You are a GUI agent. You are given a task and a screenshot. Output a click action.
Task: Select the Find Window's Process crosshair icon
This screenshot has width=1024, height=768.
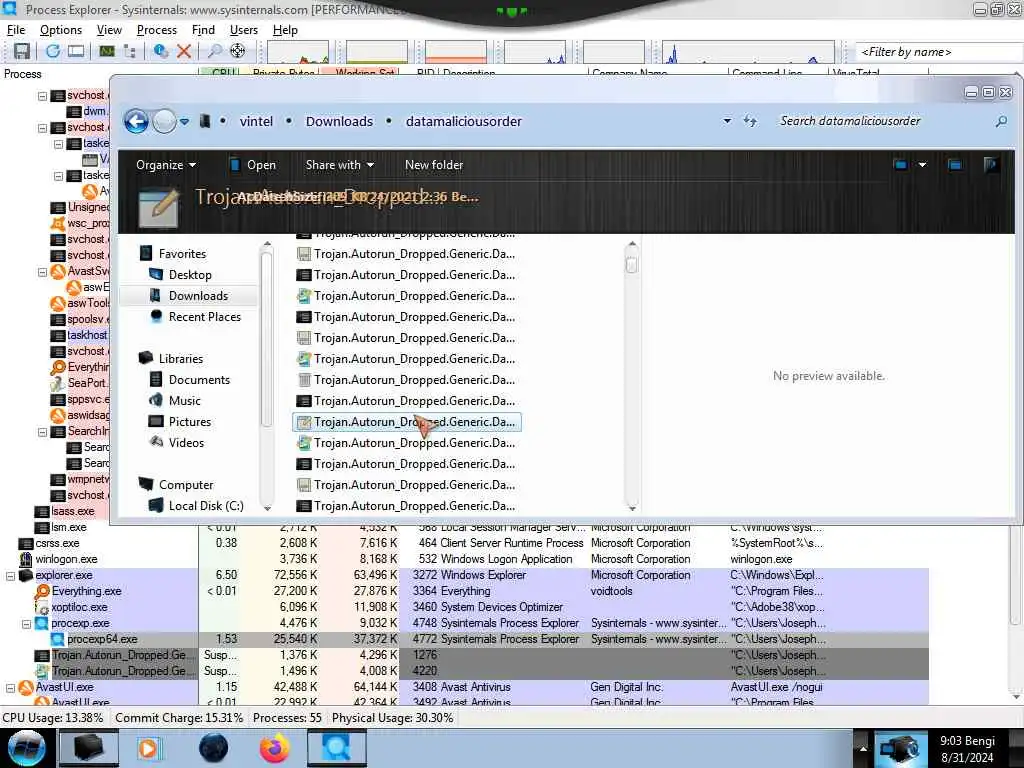238,51
